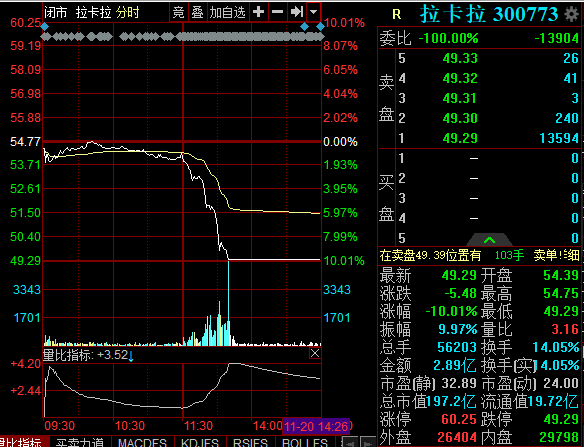The width and height of the screenshot is (584, 447).
Task: Click the 委比 -100.00% value
Action: (x=448, y=38)
